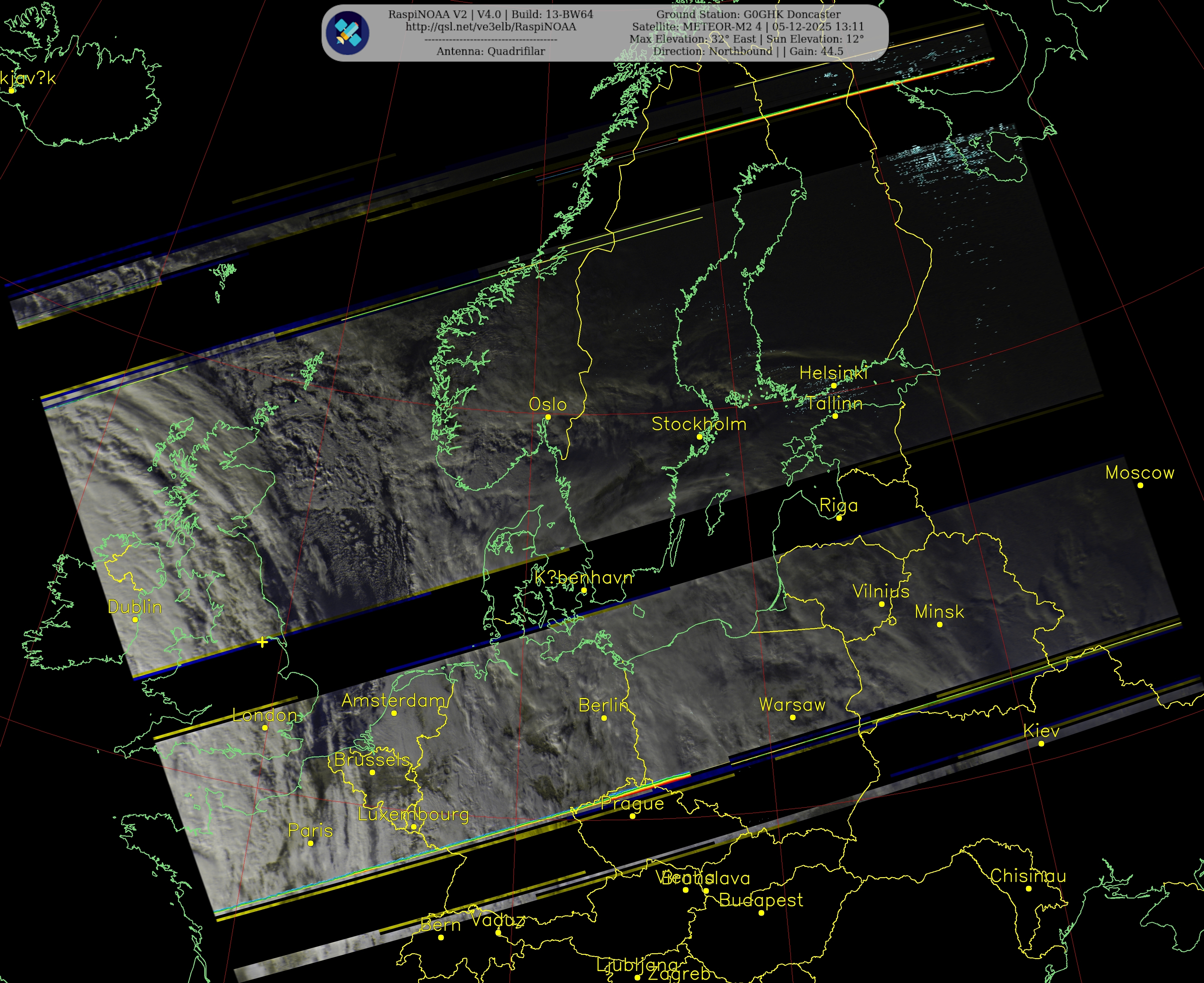The image size is (1204, 983).
Task: Click the Warsaw city dot marker
Action: (x=793, y=718)
